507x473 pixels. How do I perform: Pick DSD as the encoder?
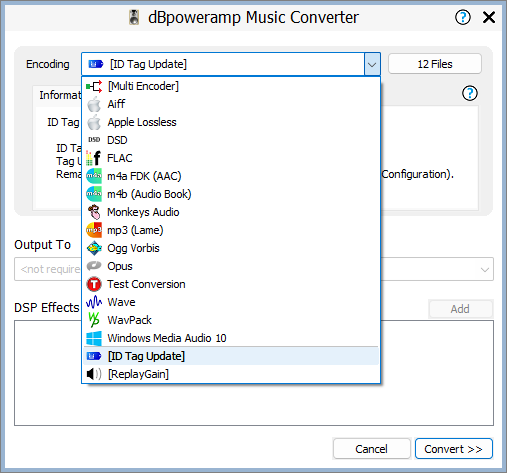[231, 140]
